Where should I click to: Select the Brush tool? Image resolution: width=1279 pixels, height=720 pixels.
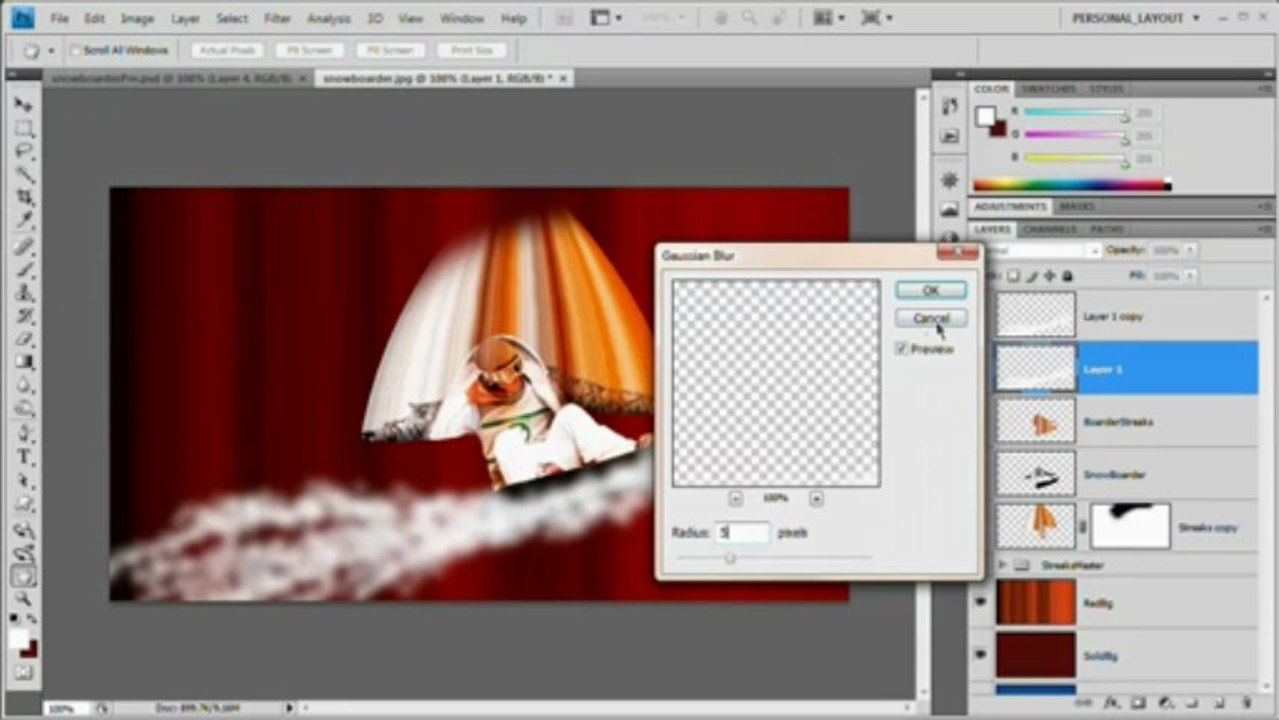click(x=23, y=269)
